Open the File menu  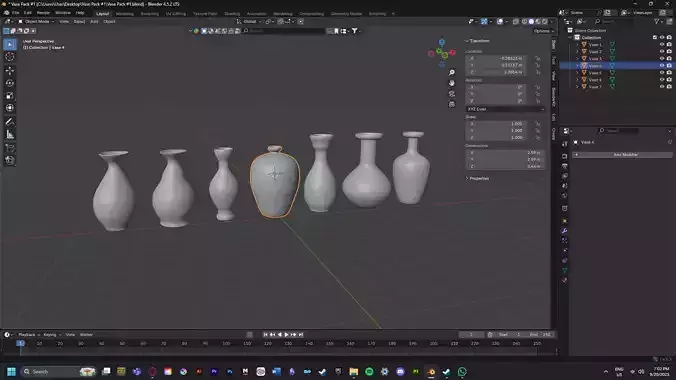[16, 13]
